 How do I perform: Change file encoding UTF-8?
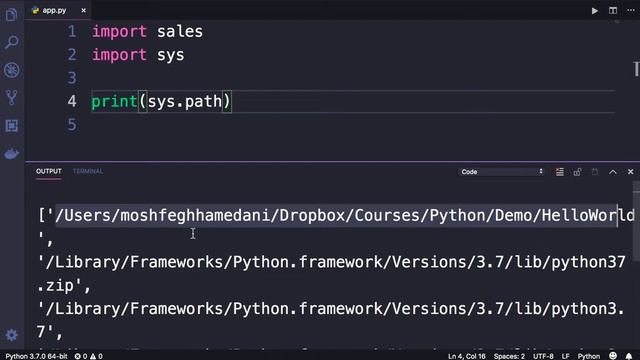543,356
